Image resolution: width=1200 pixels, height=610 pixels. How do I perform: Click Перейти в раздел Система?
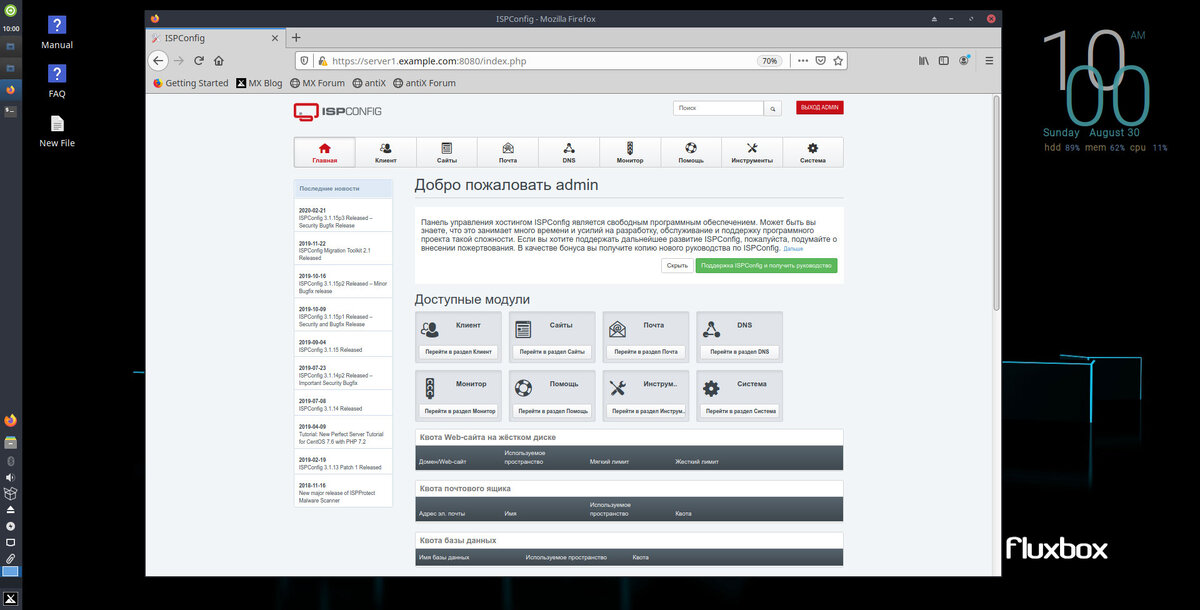tap(740, 411)
